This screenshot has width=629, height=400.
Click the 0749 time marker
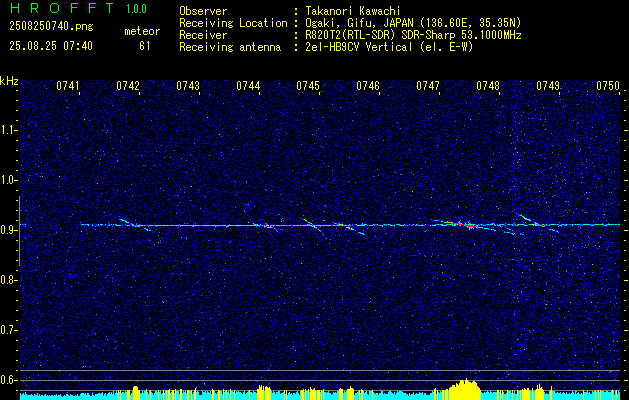(548, 85)
